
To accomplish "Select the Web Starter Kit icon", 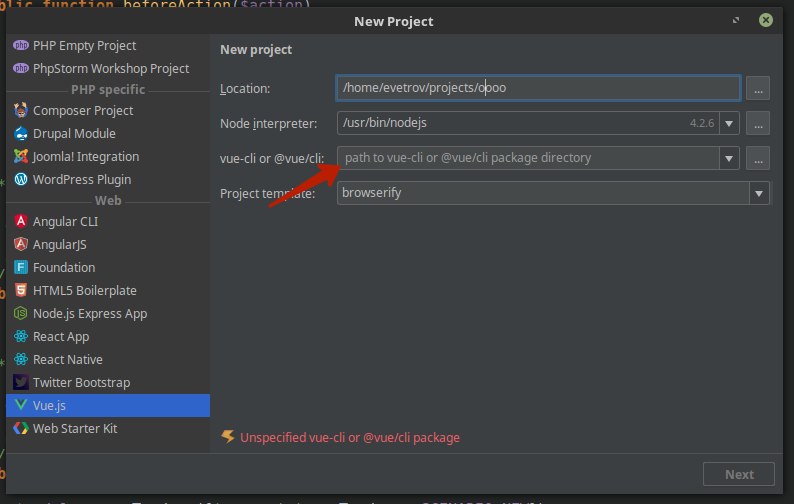I will click(x=21, y=428).
